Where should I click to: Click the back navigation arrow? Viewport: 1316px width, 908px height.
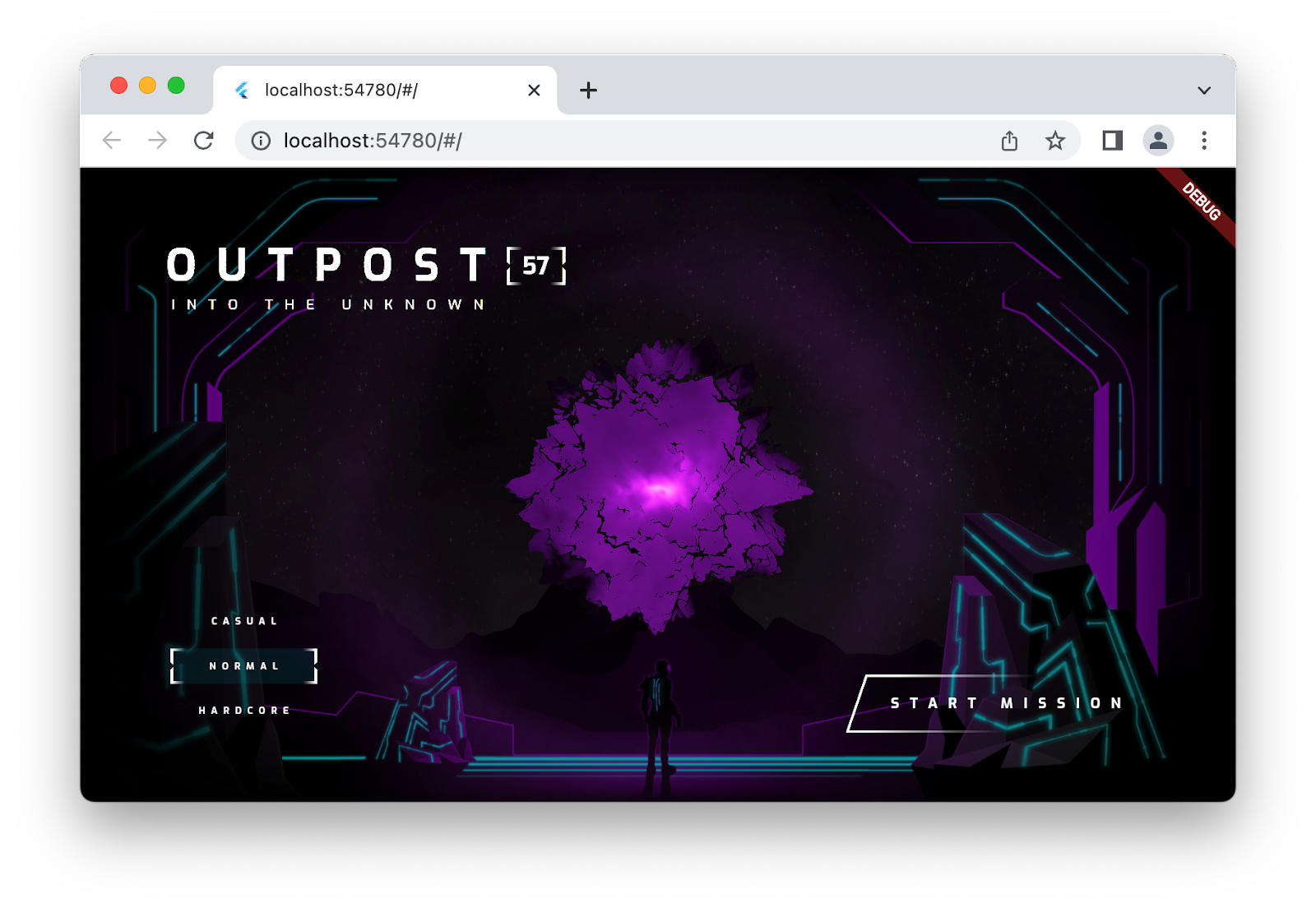click(113, 140)
